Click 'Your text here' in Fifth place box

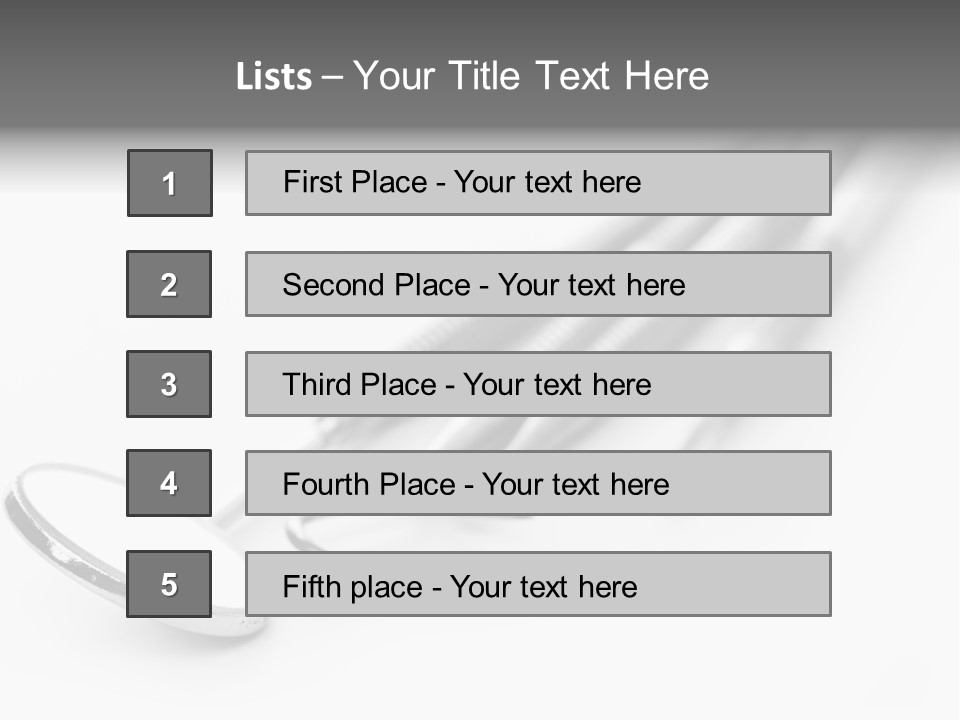(x=543, y=586)
